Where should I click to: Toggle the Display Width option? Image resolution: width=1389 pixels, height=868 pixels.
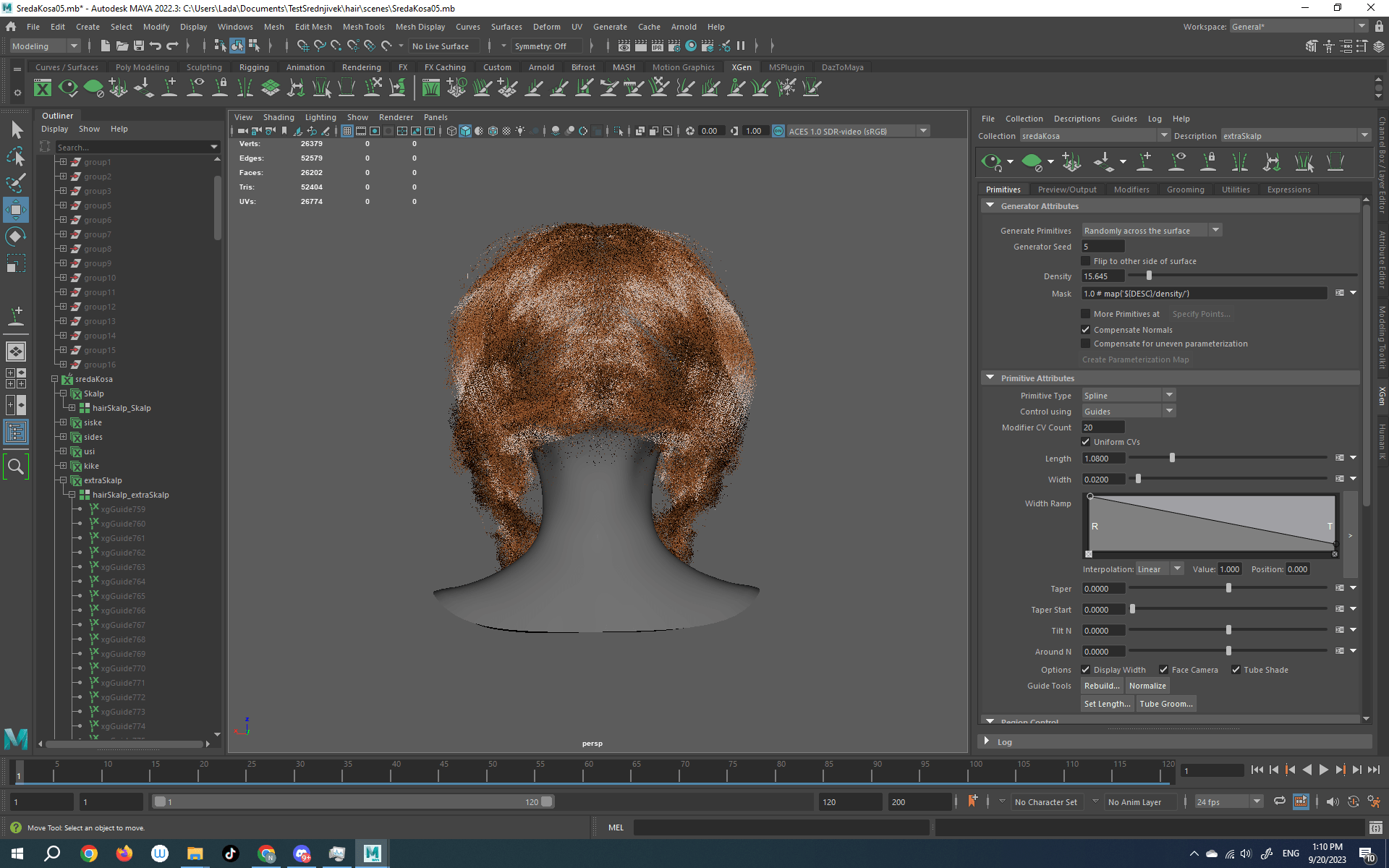1085,670
